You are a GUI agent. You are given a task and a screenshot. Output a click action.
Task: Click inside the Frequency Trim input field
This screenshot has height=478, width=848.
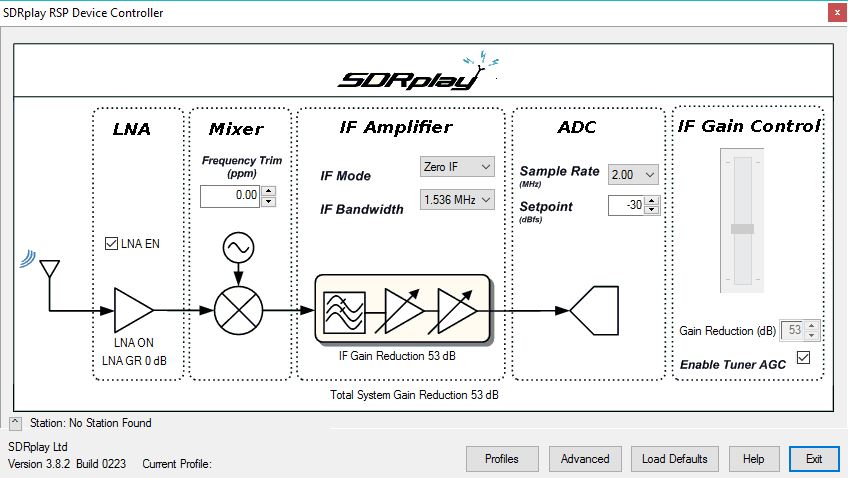click(x=230, y=196)
